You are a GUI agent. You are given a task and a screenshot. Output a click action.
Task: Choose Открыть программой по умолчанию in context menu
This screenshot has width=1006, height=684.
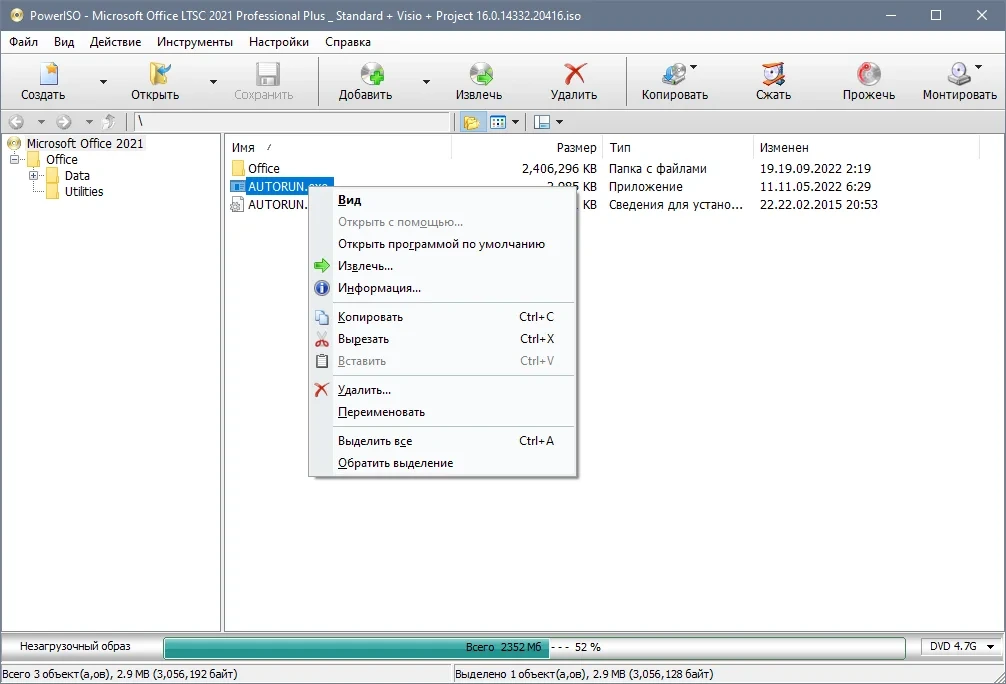tap(442, 244)
